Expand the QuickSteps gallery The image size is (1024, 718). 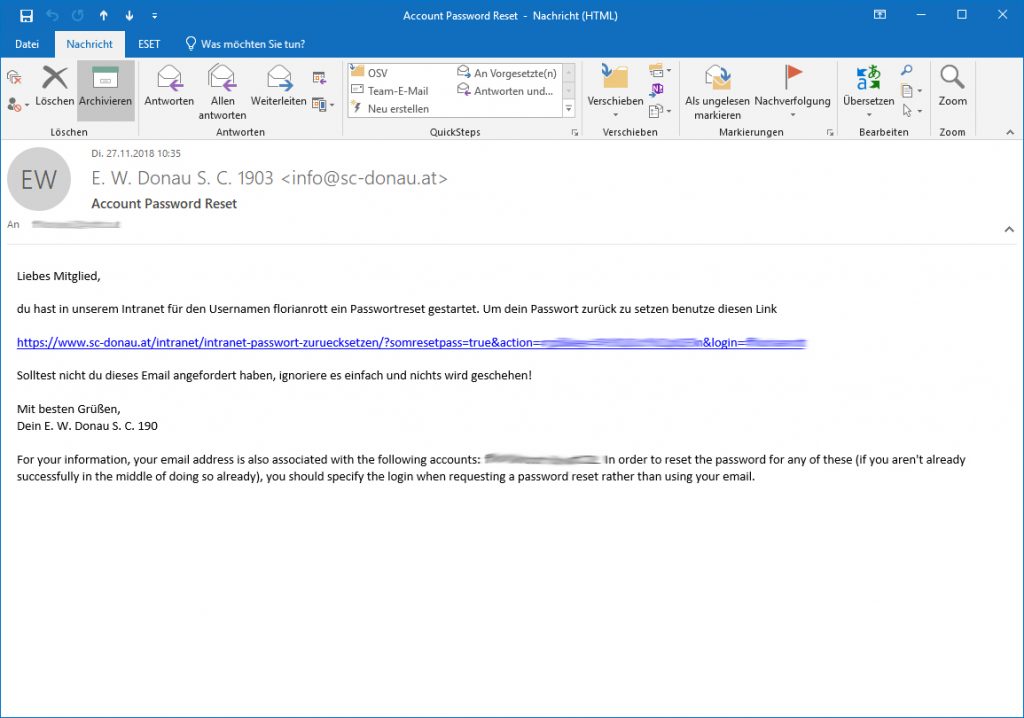(569, 109)
